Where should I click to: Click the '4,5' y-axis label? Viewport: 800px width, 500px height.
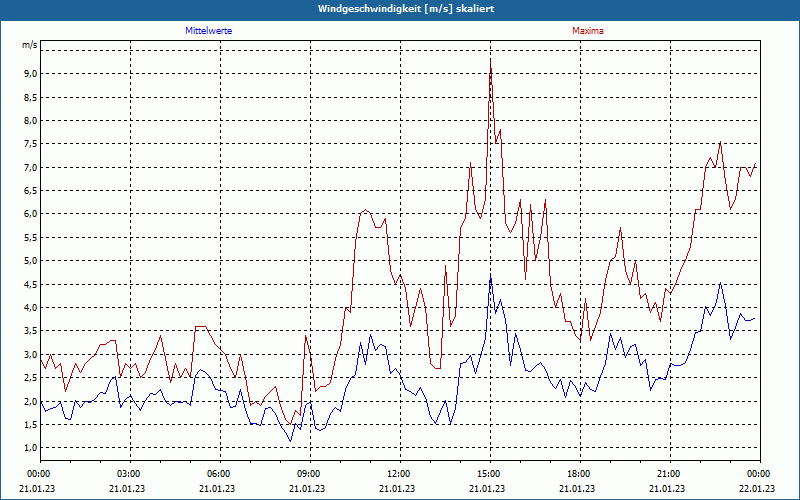31,284
